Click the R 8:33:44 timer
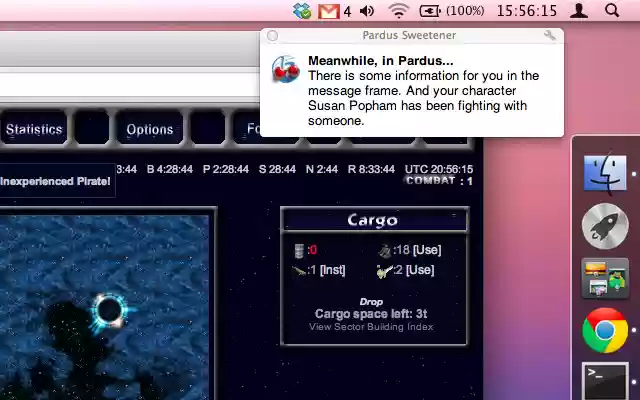This screenshot has width=640, height=400. pyautogui.click(x=371, y=169)
